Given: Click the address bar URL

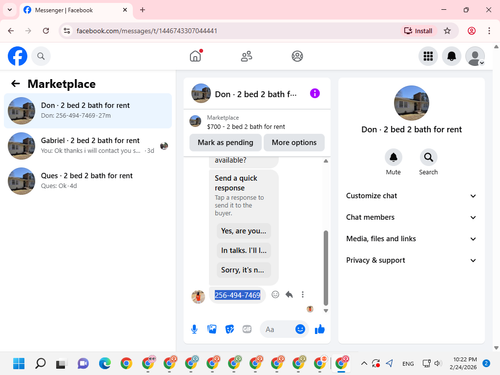Looking at the screenshot, I should pyautogui.click(x=147, y=31).
